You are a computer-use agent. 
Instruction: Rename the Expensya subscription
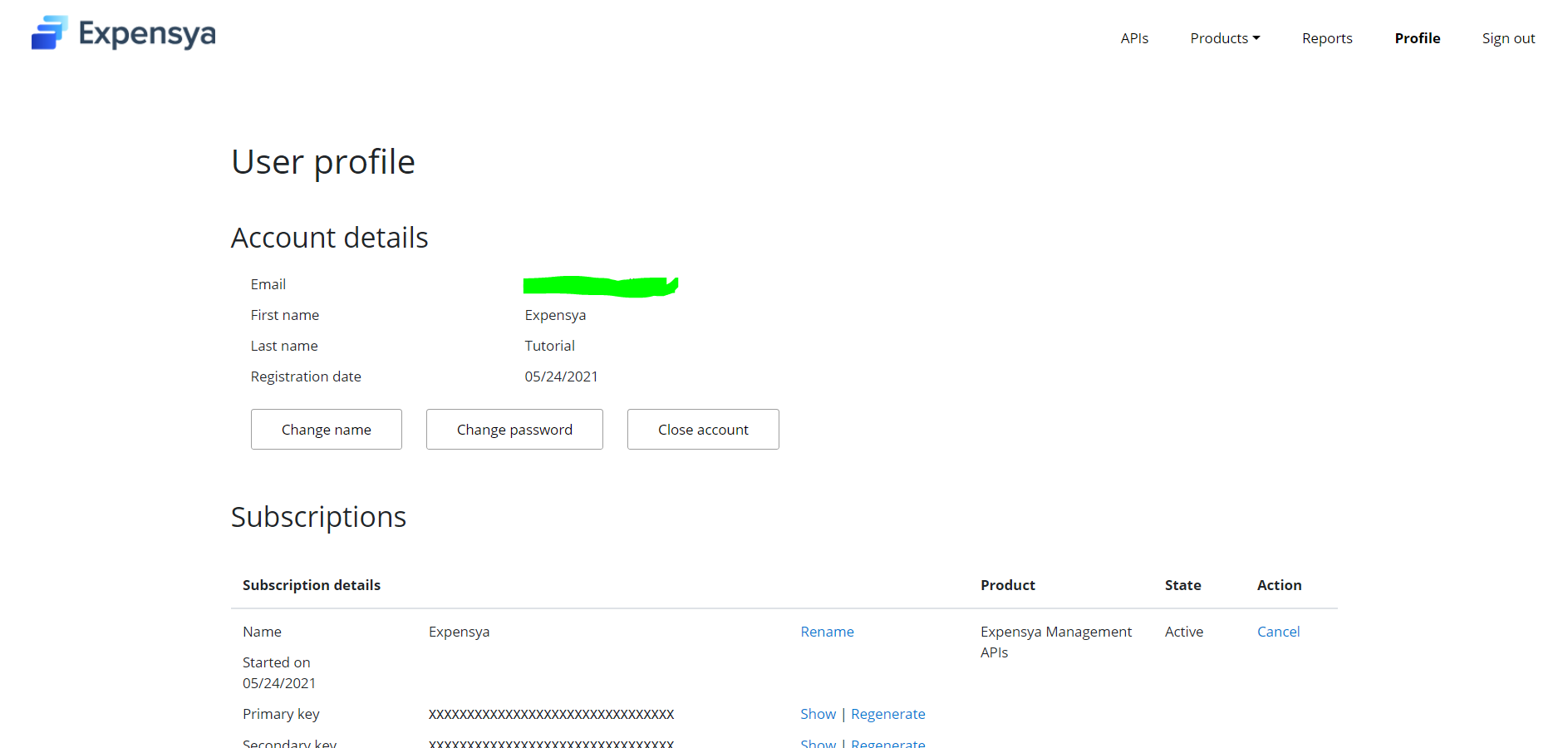coord(827,632)
